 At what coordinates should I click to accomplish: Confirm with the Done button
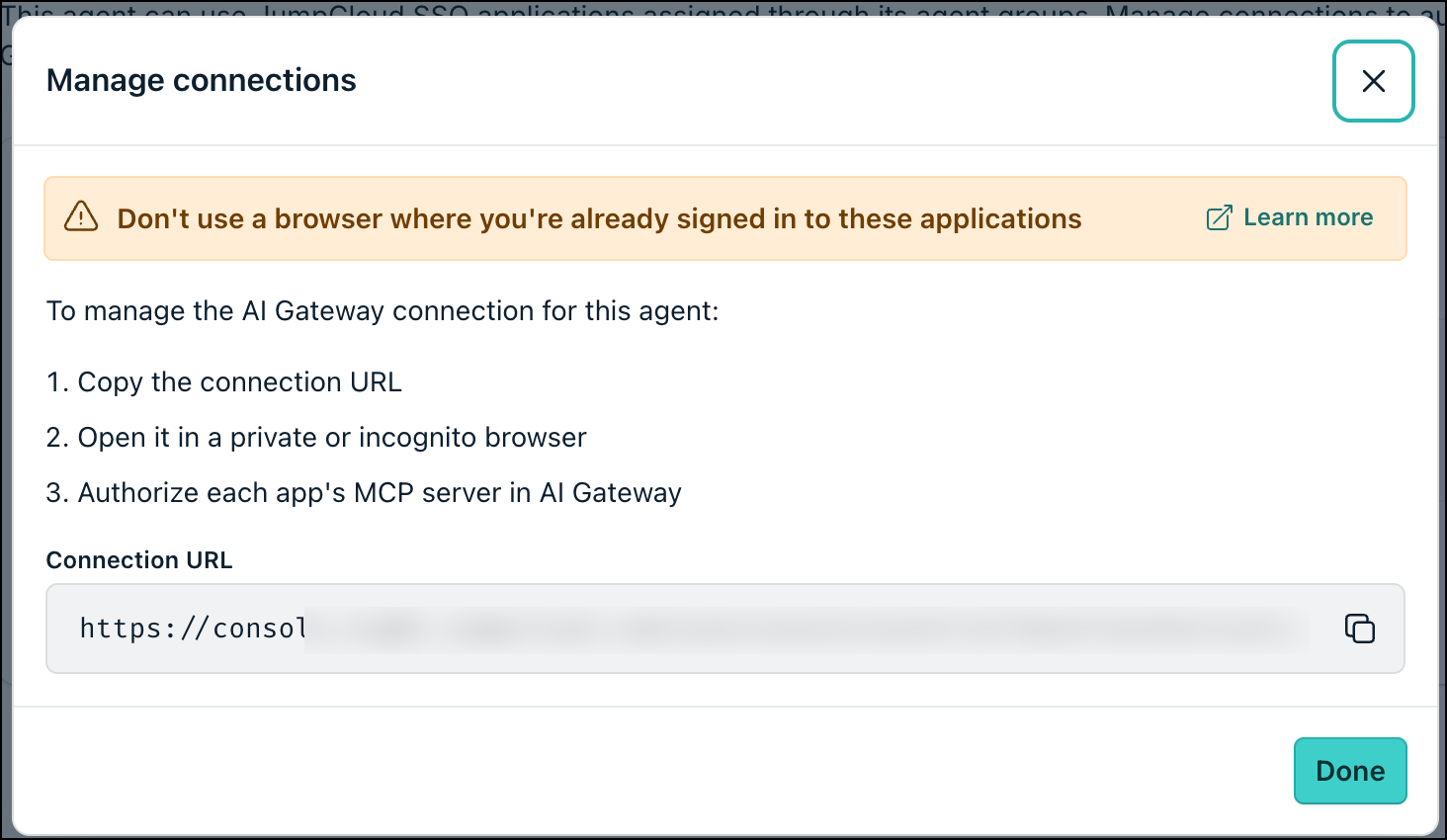[1350, 771]
